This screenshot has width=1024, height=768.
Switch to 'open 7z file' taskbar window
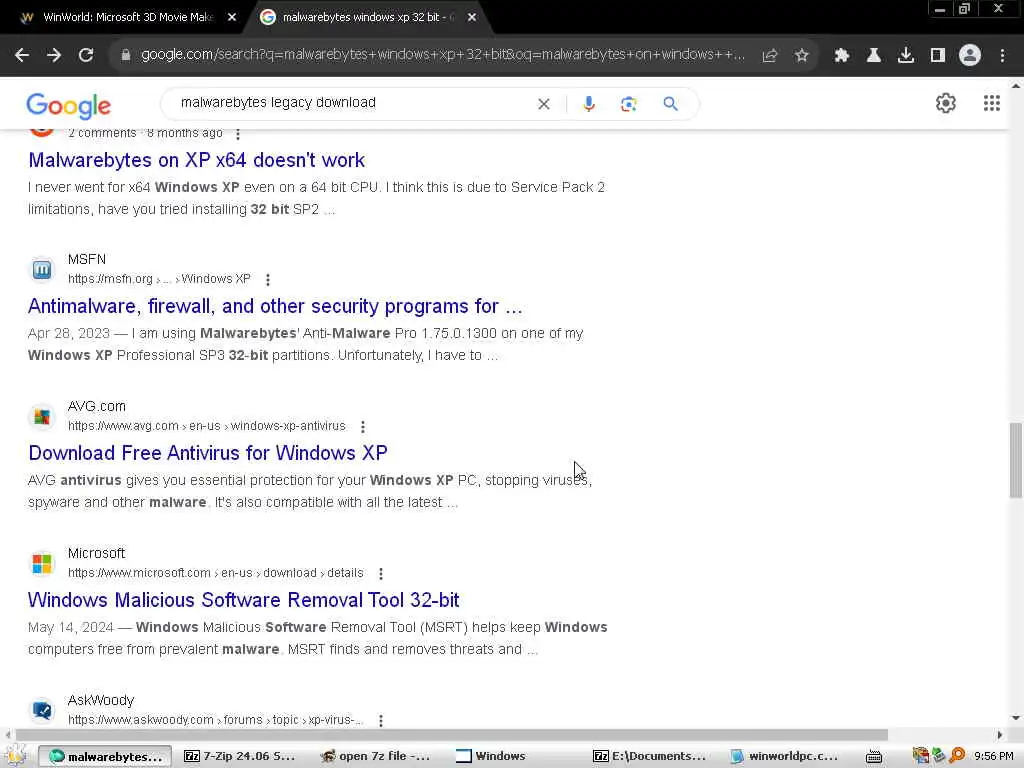coord(375,756)
